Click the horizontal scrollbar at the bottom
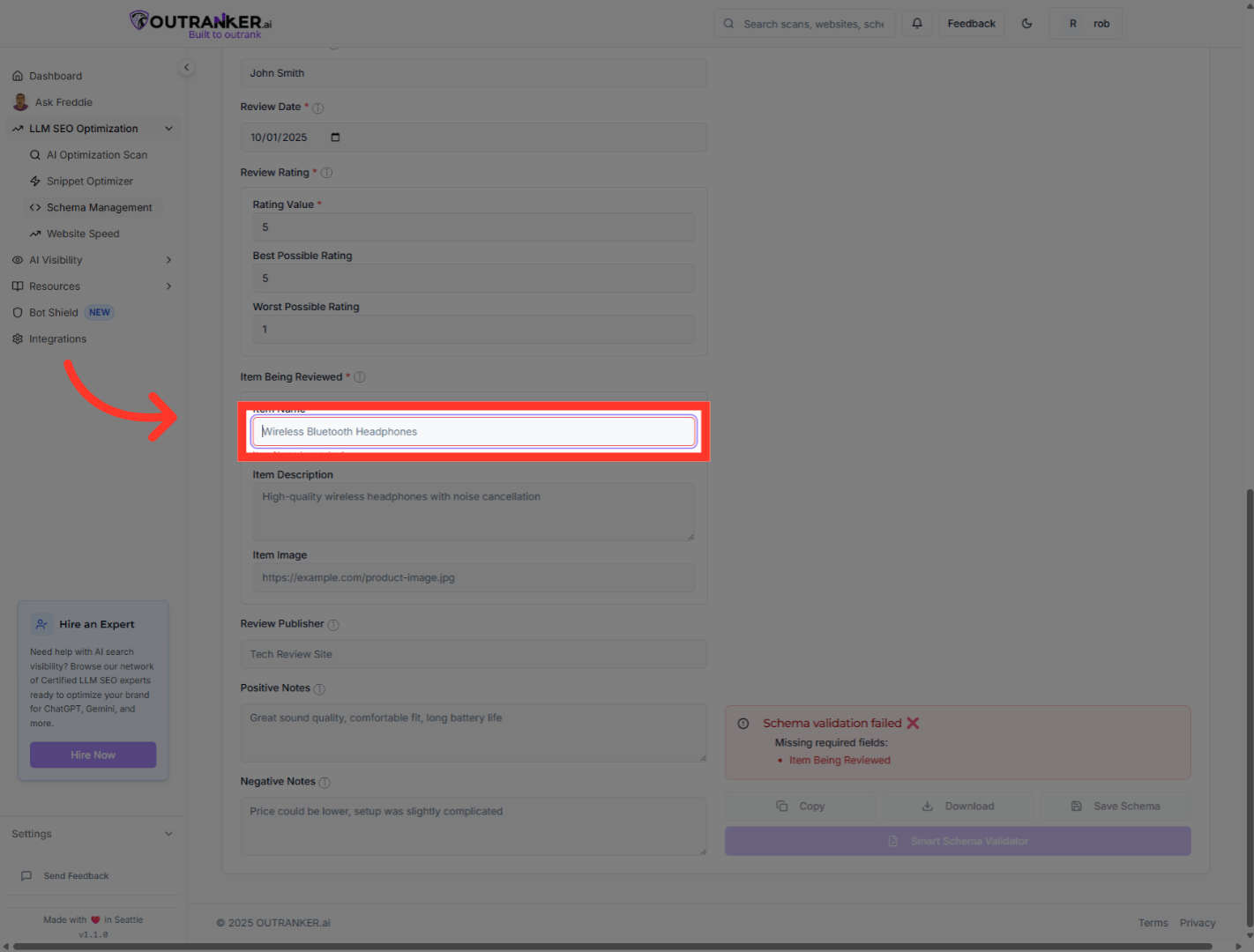The height and width of the screenshot is (952, 1254). pos(613,947)
